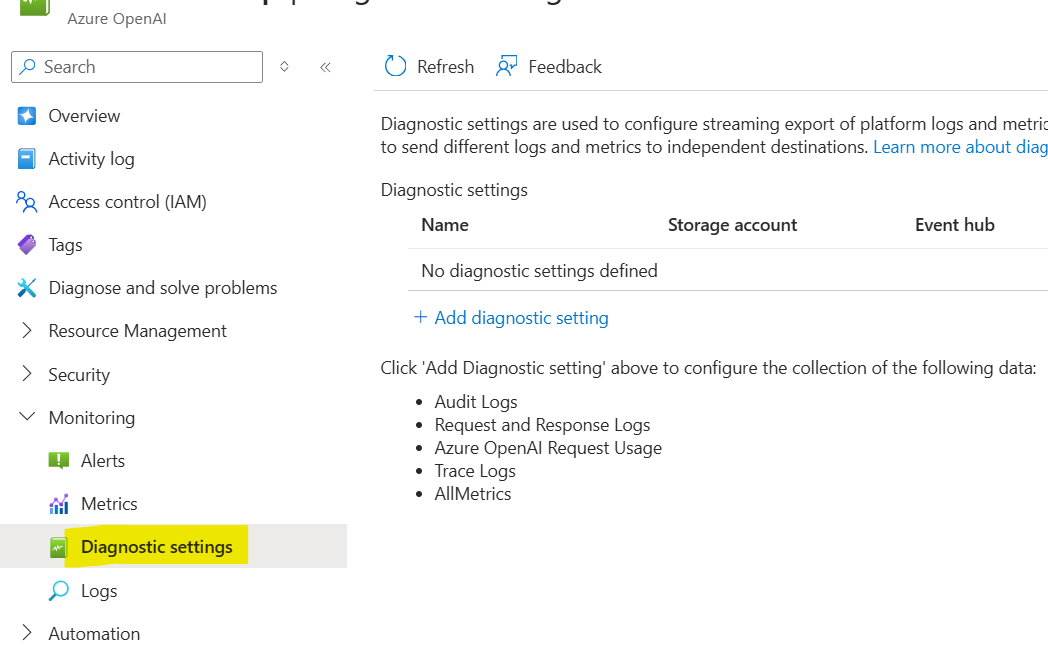Click Add diagnostic setting link
1048x649 pixels.
coord(521,317)
